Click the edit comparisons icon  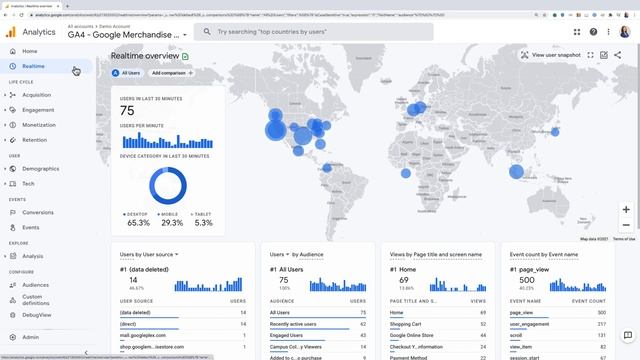[604, 55]
